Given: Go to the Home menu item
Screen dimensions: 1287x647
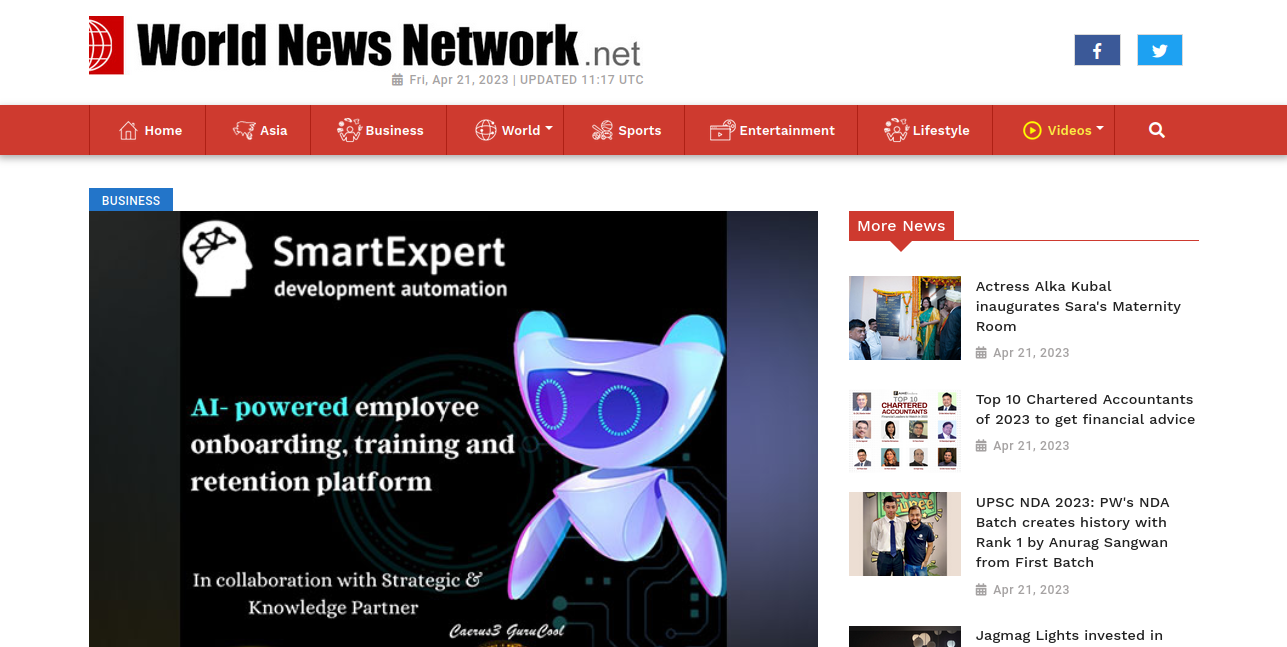Looking at the screenshot, I should coord(150,130).
